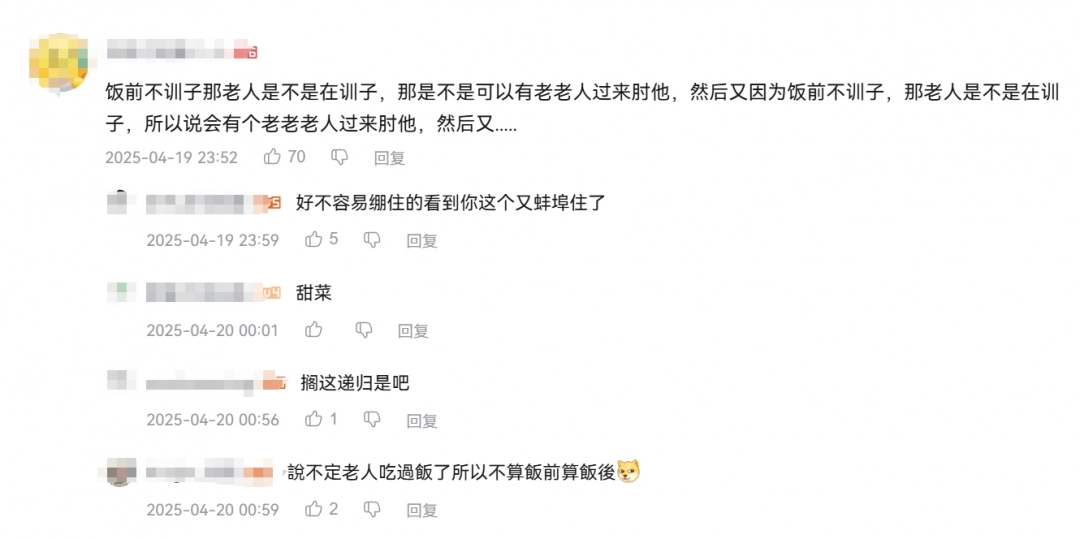This screenshot has height=539, width=1080.
Task: Like the reply posted at 00:59
Action: (314, 510)
